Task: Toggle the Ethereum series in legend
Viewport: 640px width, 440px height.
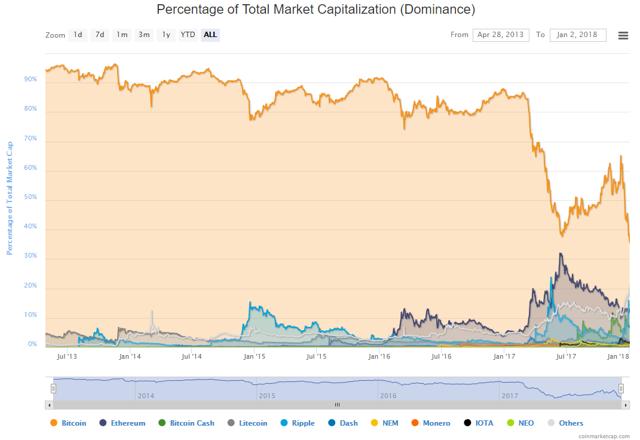Action: pos(129,423)
